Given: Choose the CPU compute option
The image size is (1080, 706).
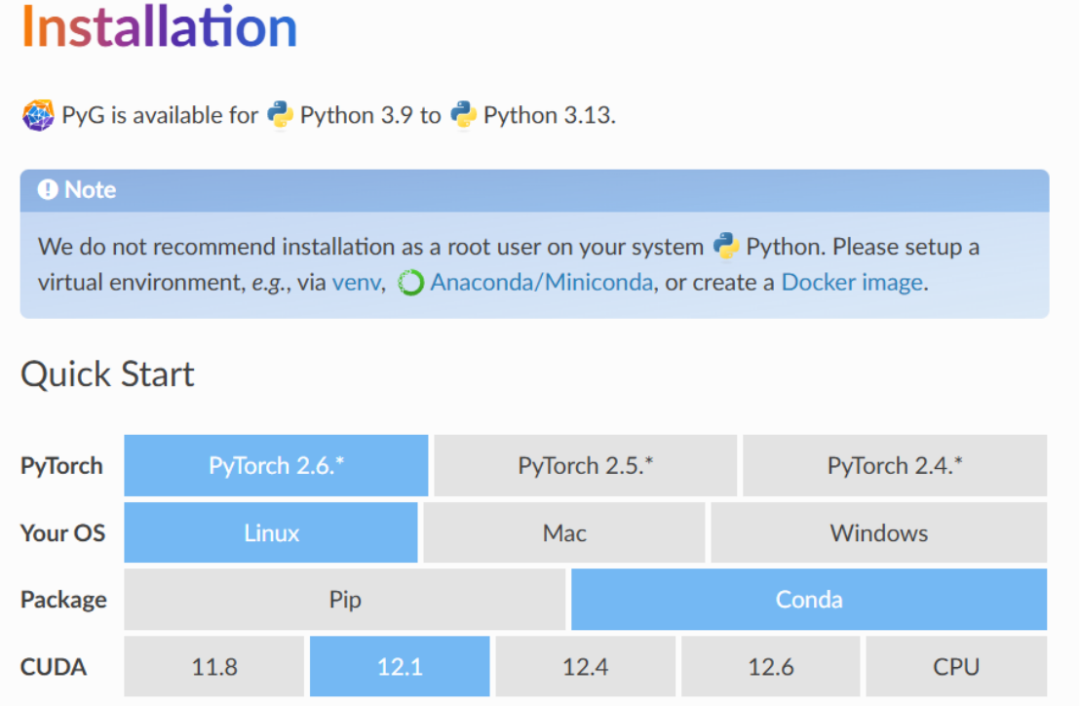Looking at the screenshot, I should coord(956,666).
